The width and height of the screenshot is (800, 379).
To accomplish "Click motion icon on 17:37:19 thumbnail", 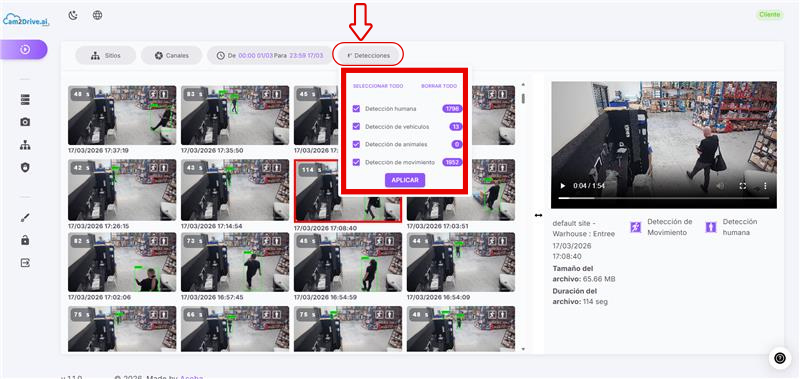I will point(154,94).
